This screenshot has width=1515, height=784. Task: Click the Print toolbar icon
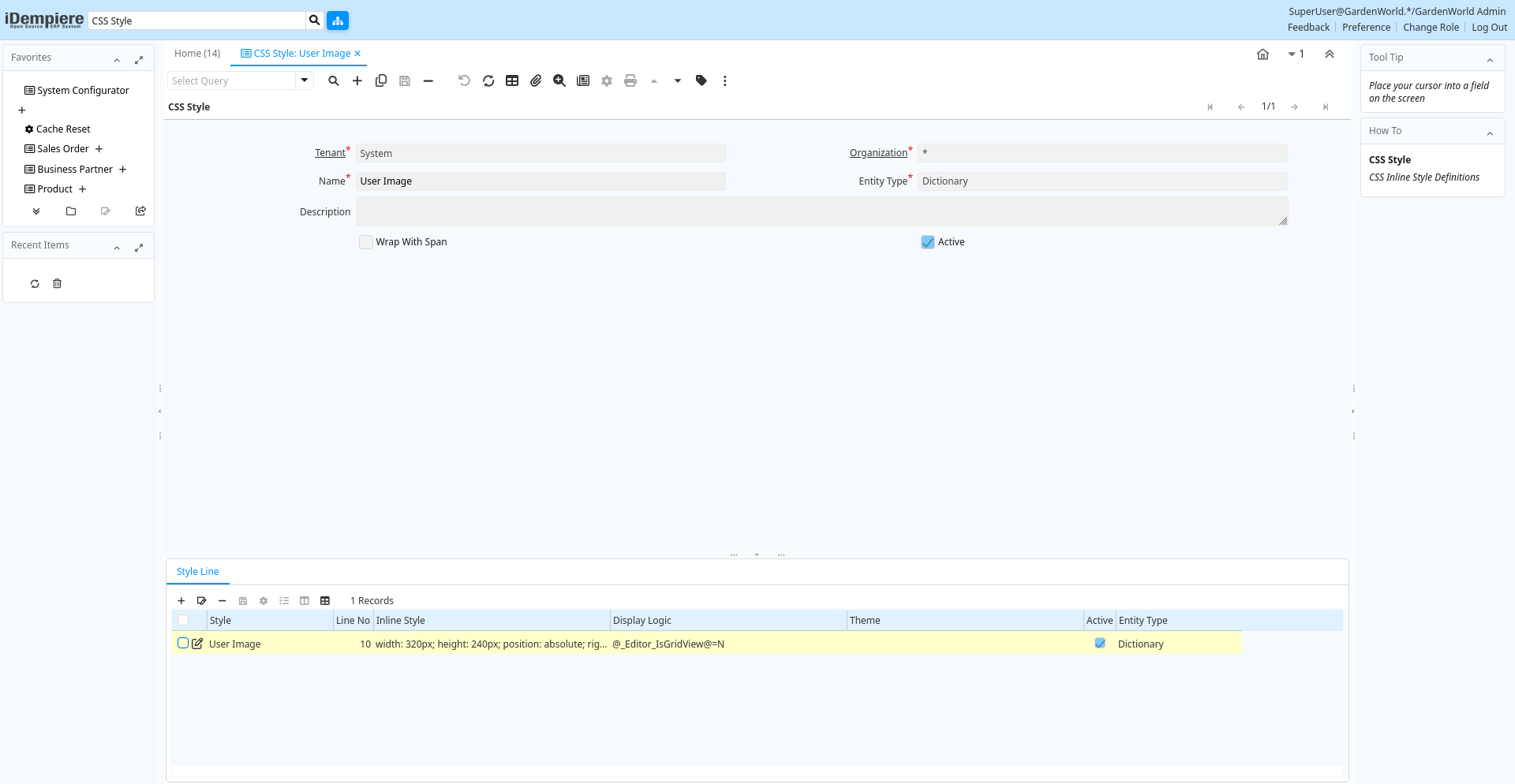coord(630,80)
